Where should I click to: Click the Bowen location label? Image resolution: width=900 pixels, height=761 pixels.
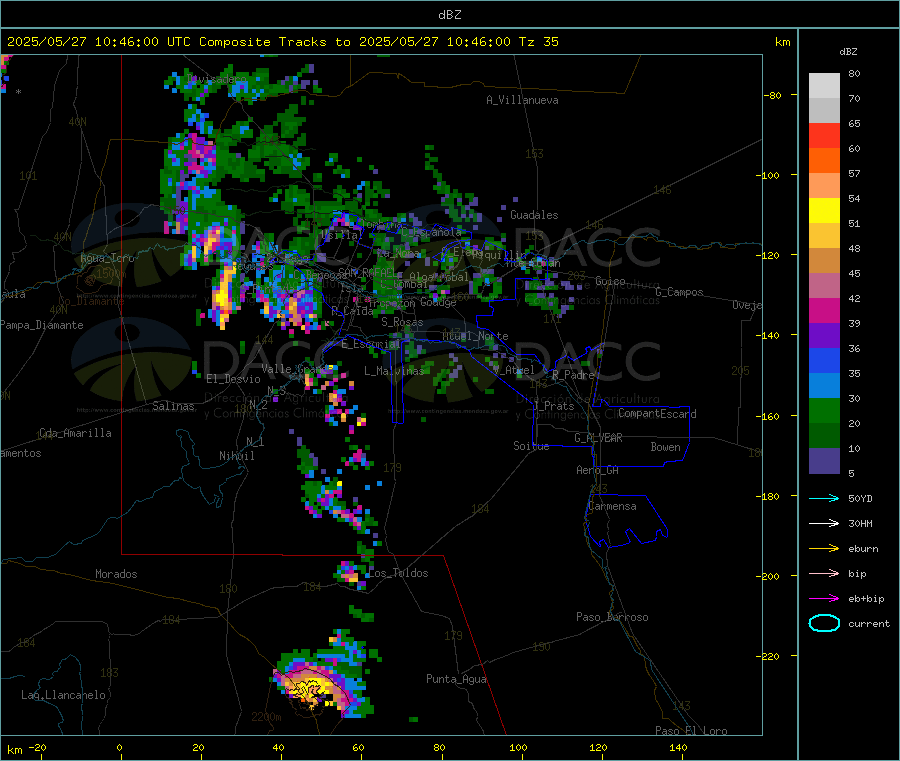[x=666, y=447]
